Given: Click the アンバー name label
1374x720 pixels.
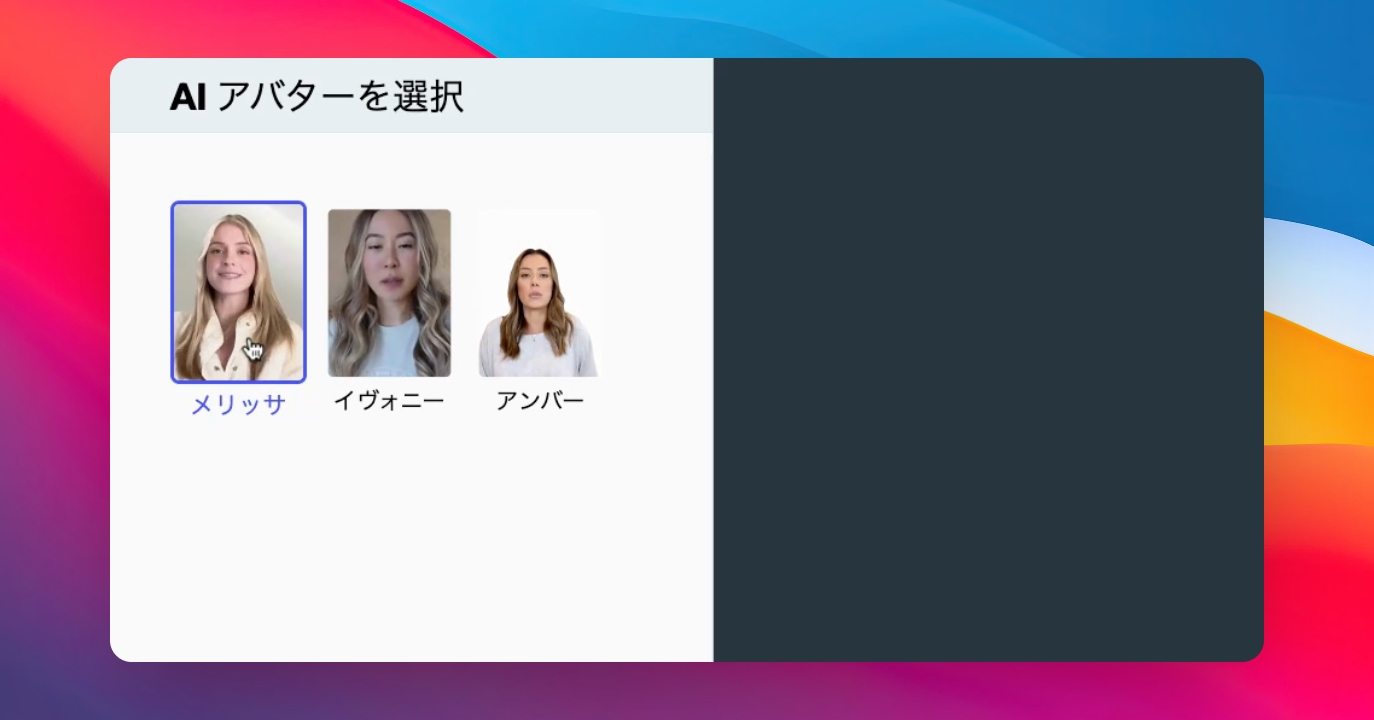Looking at the screenshot, I should [x=538, y=399].
